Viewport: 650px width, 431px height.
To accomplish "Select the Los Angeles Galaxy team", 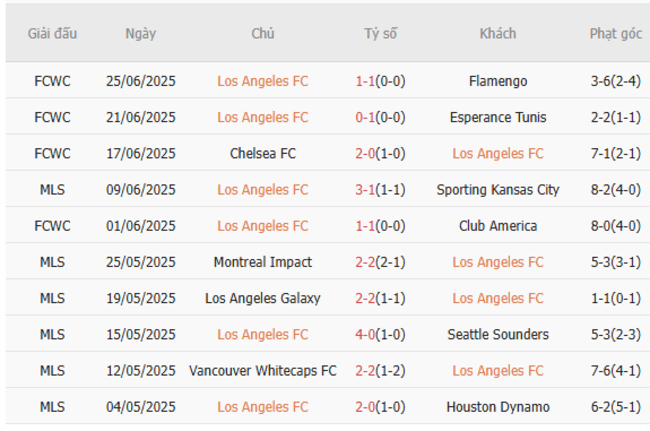I will [263, 298].
